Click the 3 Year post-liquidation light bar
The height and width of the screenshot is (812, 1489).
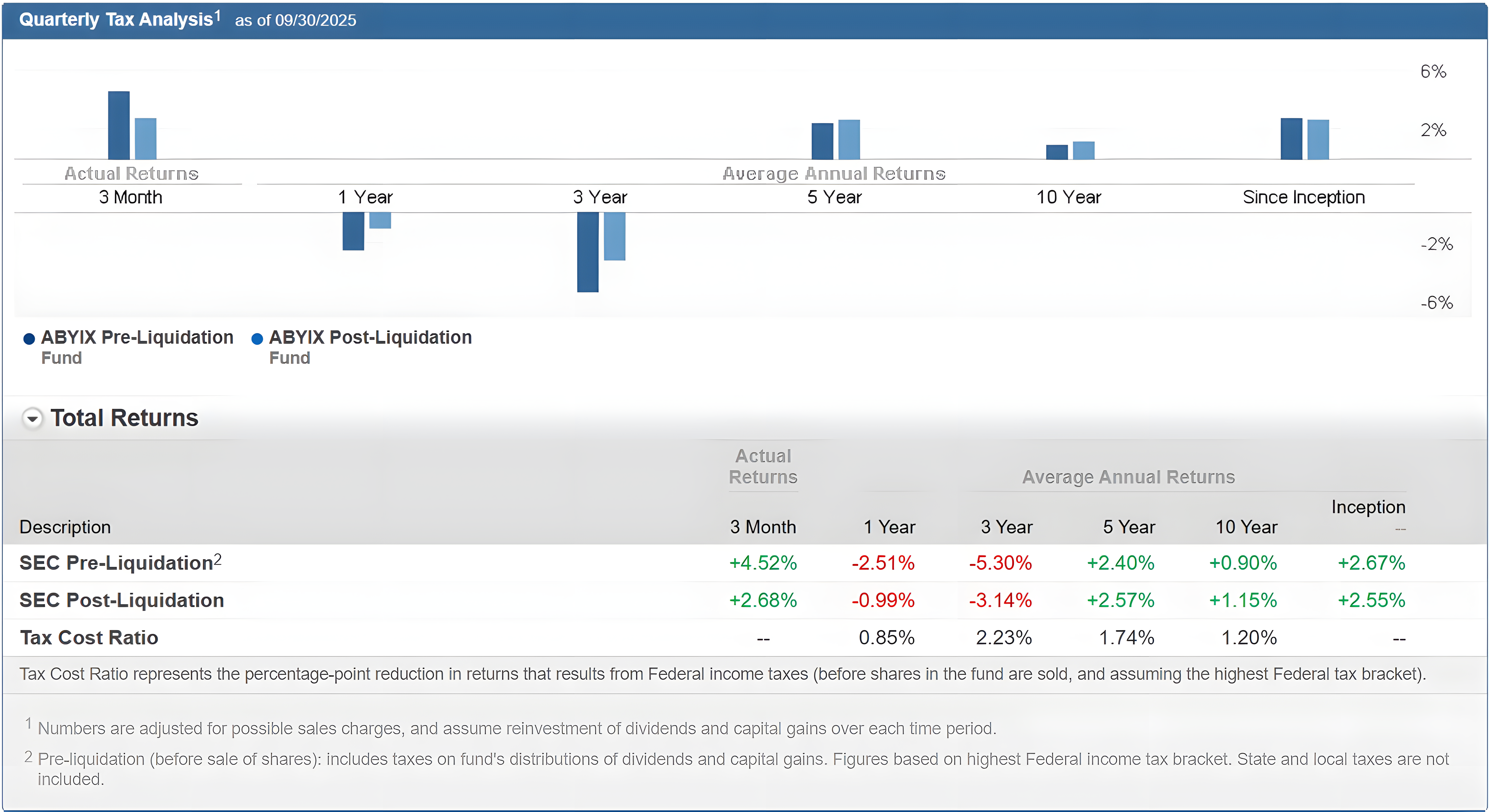[615, 236]
